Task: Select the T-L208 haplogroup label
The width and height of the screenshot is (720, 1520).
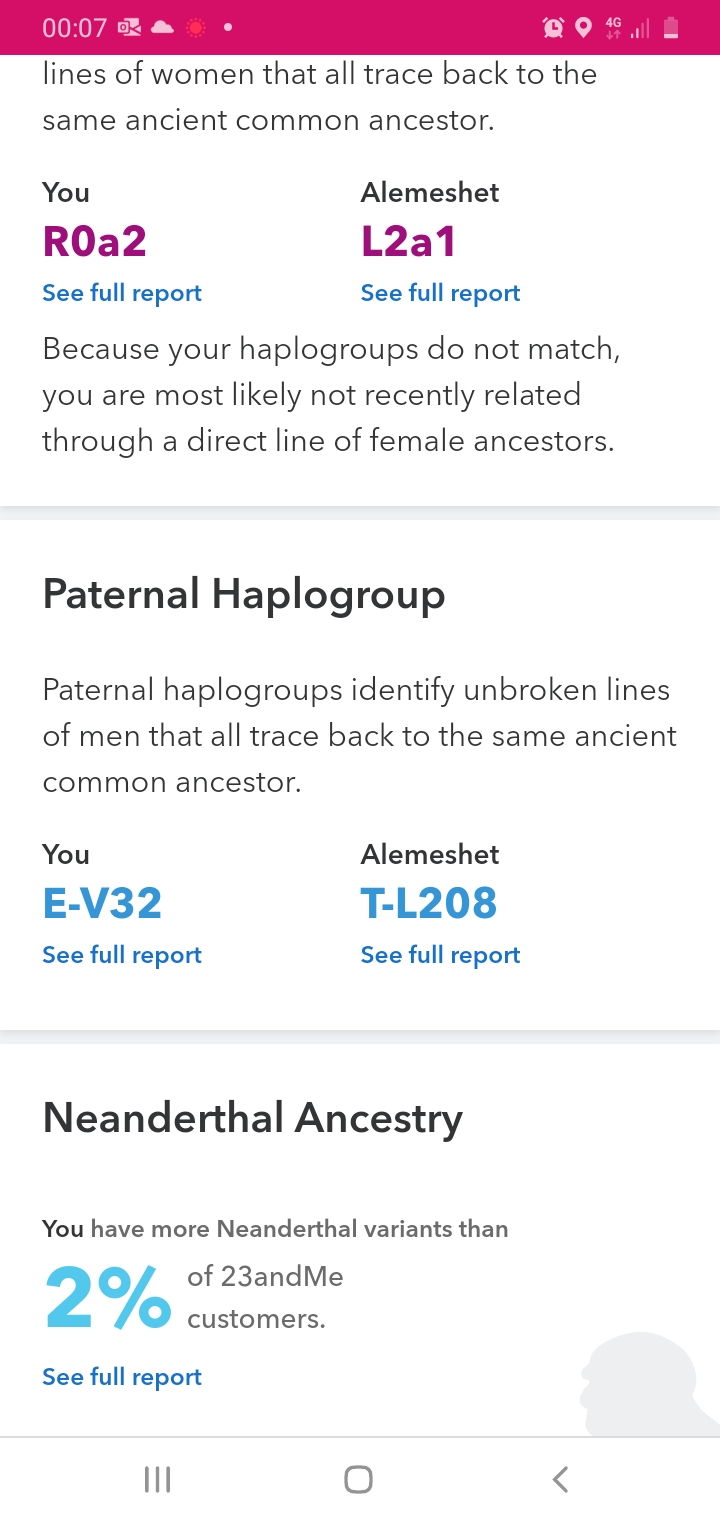Action: pos(428,903)
